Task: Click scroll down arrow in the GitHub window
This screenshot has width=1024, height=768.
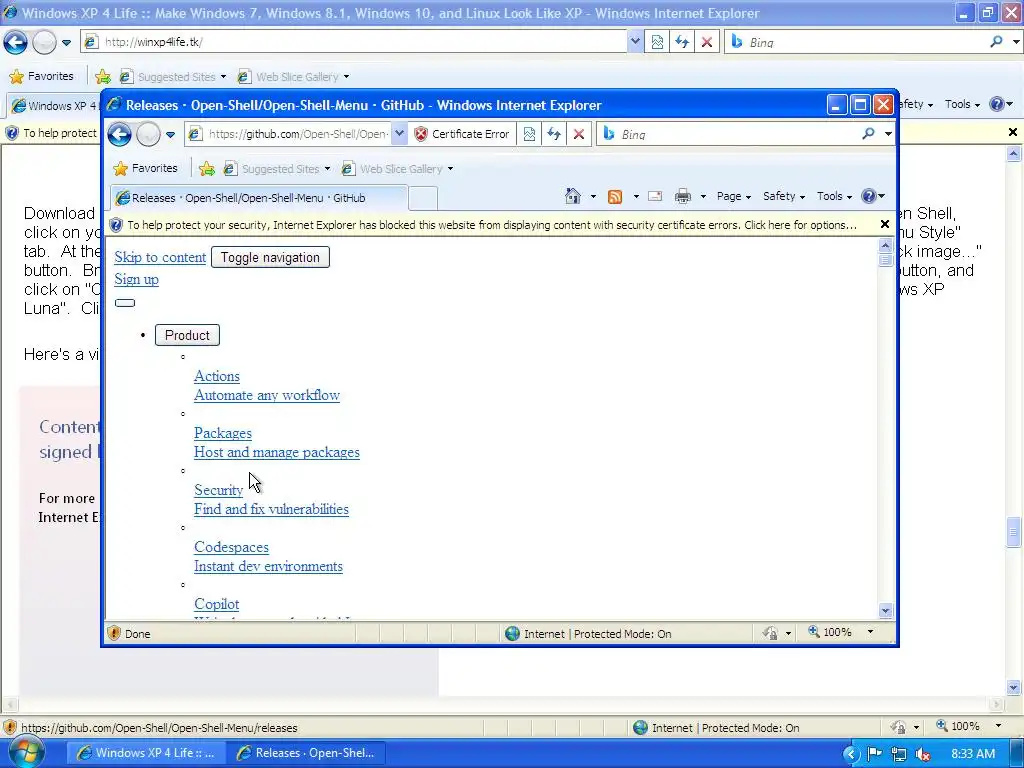Action: (886, 611)
